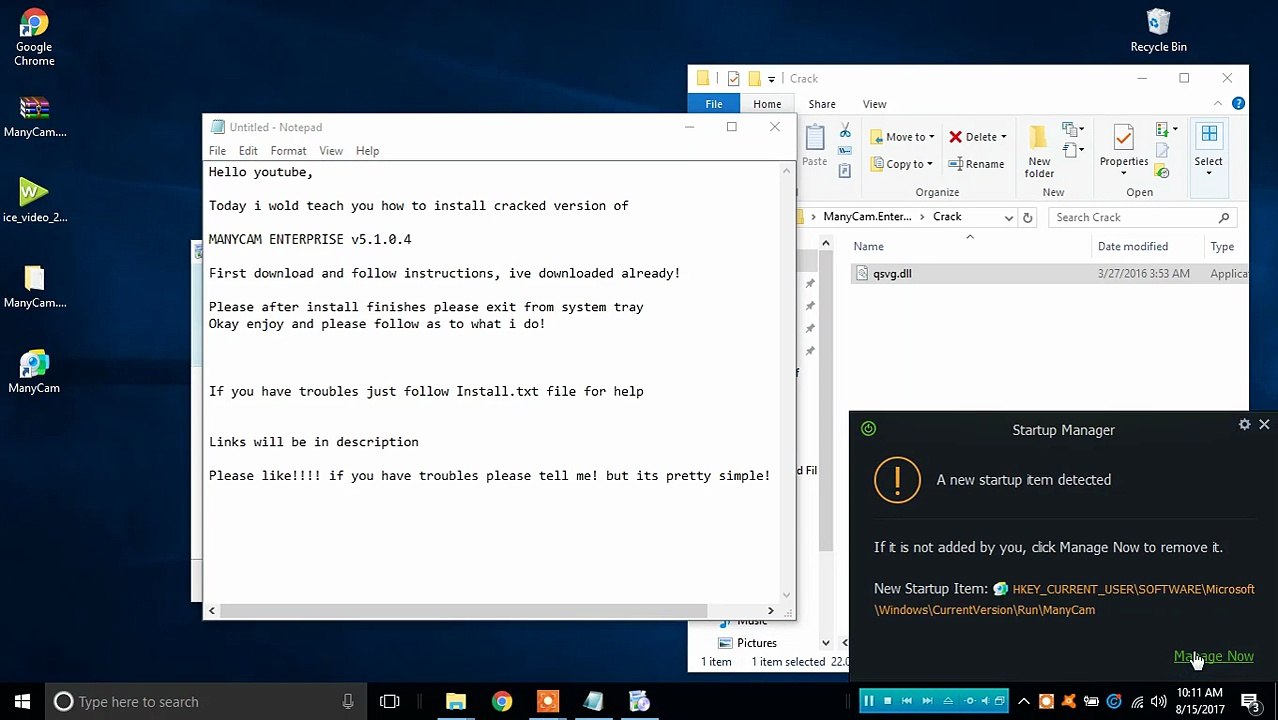Open volume speaker tray icon
1278x720 pixels.
(1158, 701)
